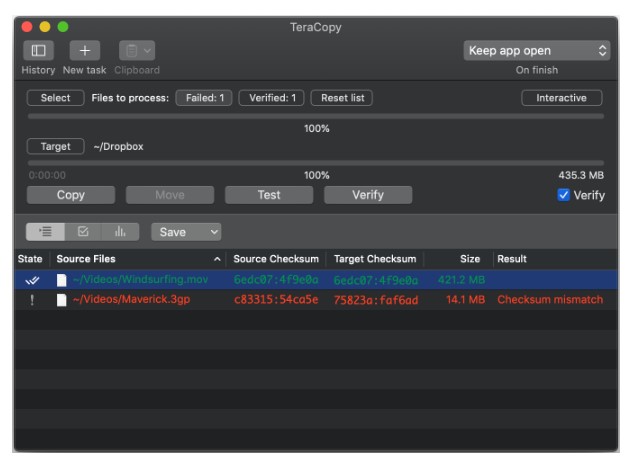Choose a Target folder
The height and width of the screenshot is (473, 630).
pos(55,146)
